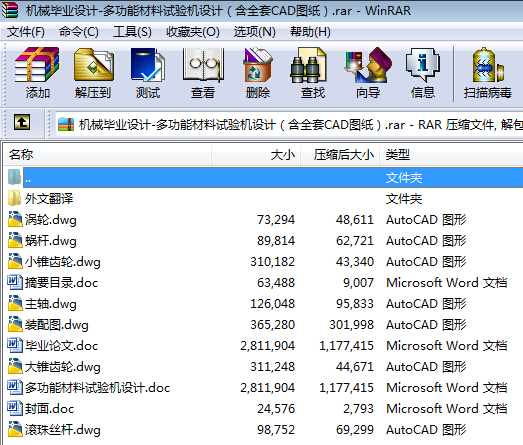Run the Test (测试) archive tool

point(148,64)
